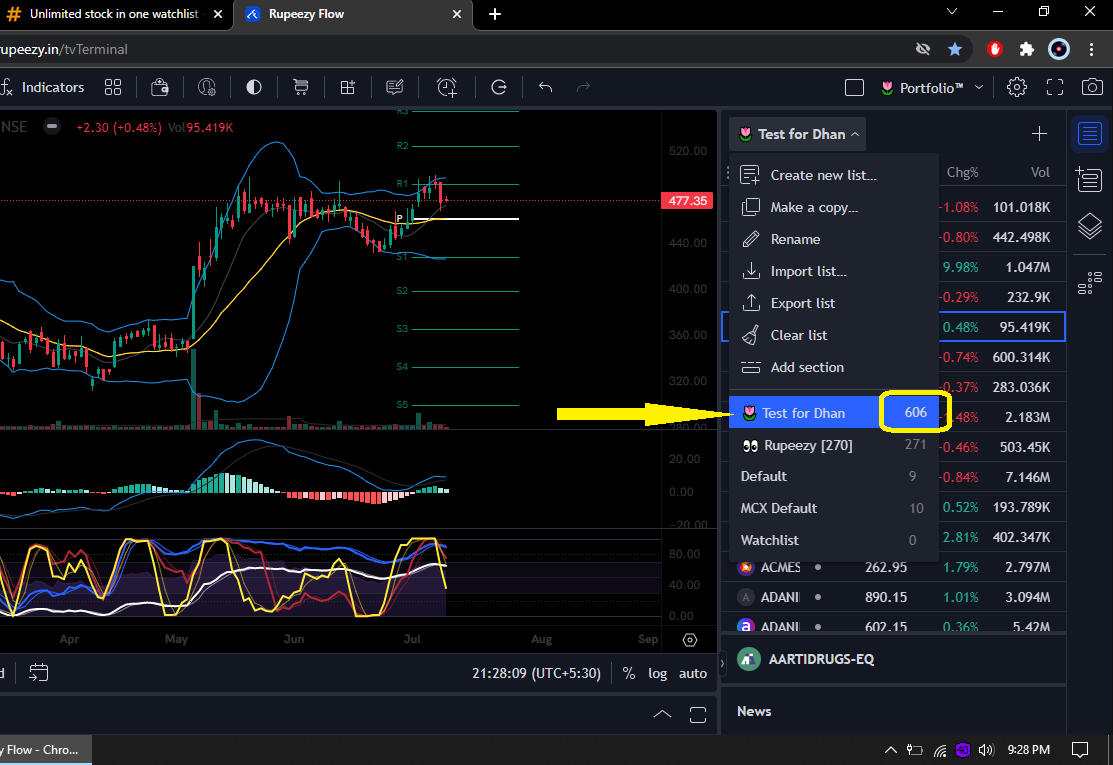1113x765 pixels.
Task: Select Import list in the menu
Action: tap(833, 271)
